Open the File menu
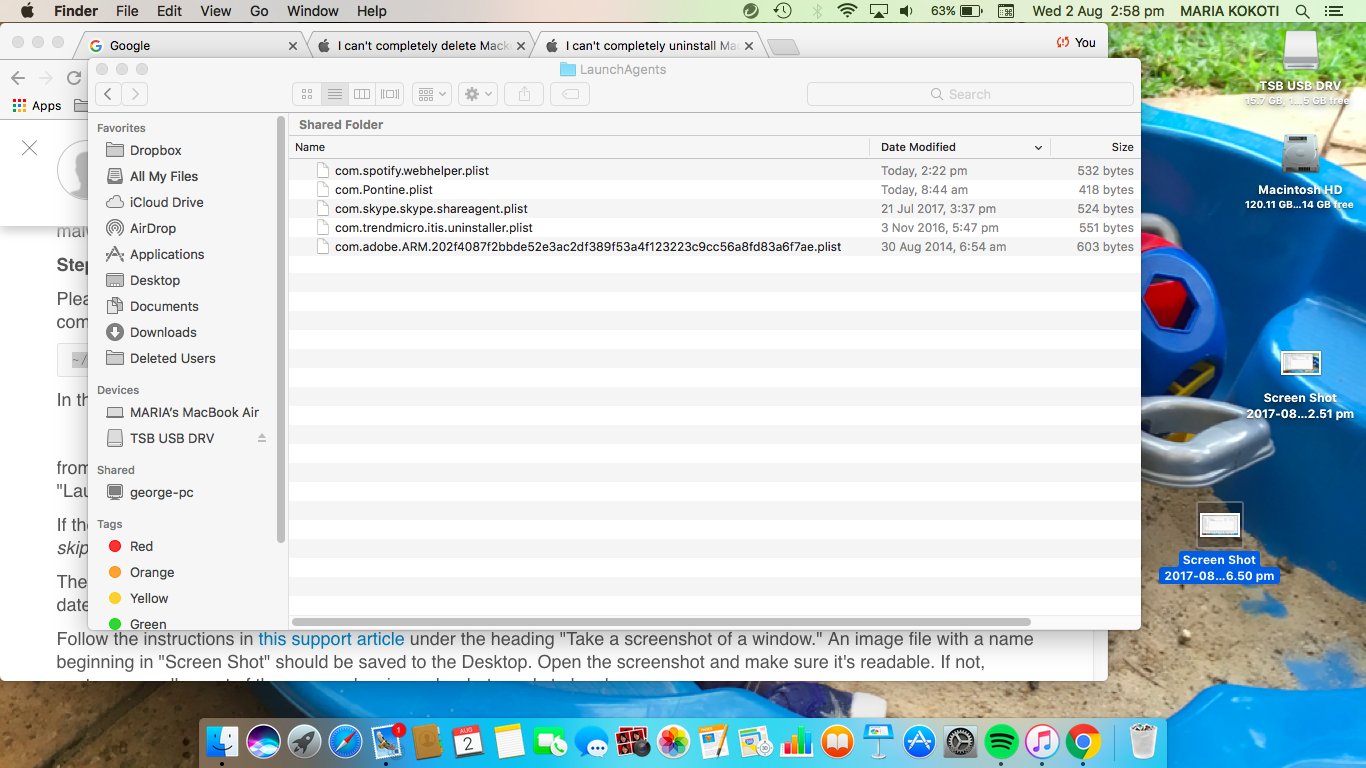This screenshot has height=768, width=1366. 127,11
